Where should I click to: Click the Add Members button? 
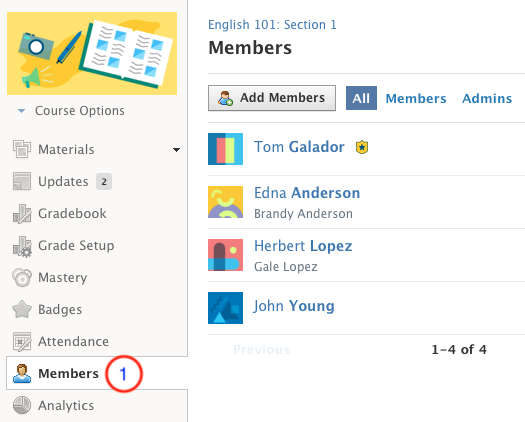(x=272, y=98)
